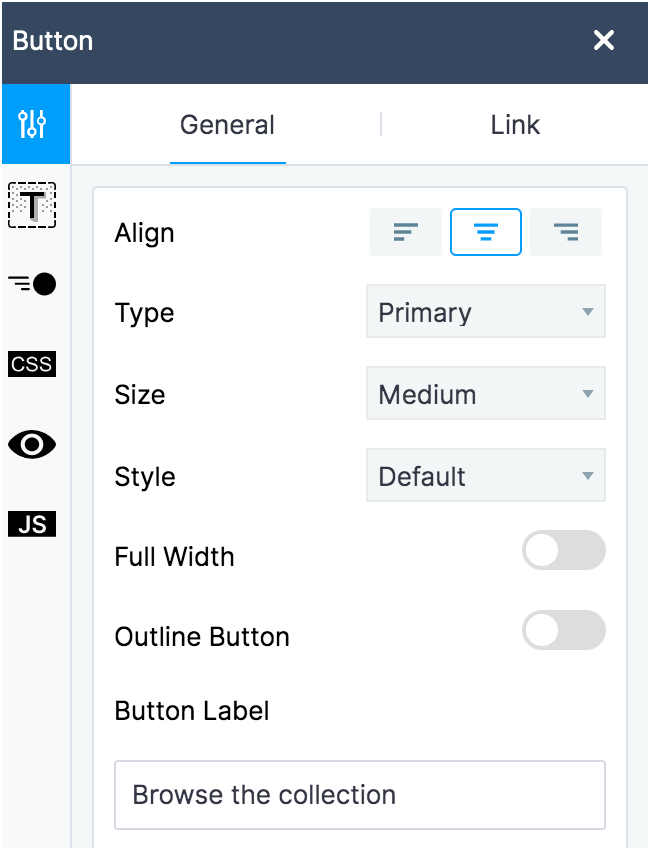This screenshot has width=650, height=850.
Task: Enable the Full Width toggle
Action: point(563,551)
